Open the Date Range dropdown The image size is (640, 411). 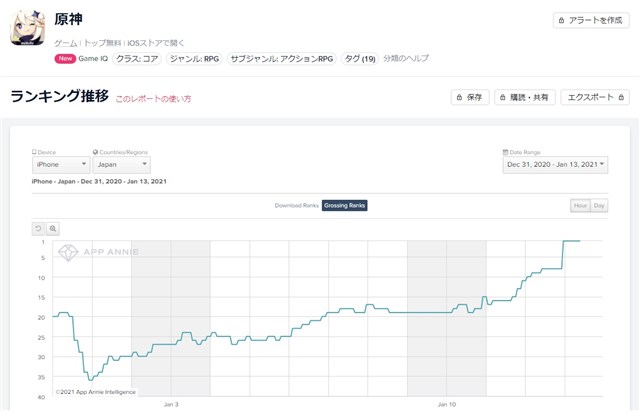tap(555, 164)
